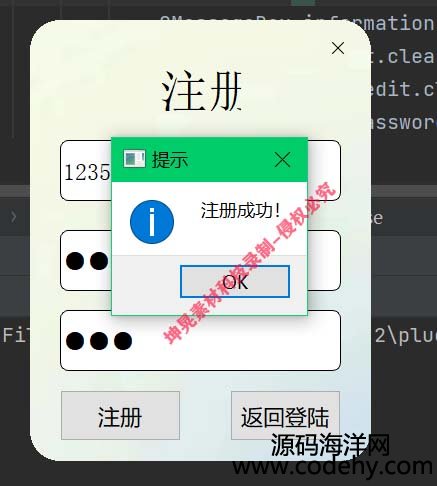Close the 提示 message box
Viewport: 437px width, 486px height.
282,159
